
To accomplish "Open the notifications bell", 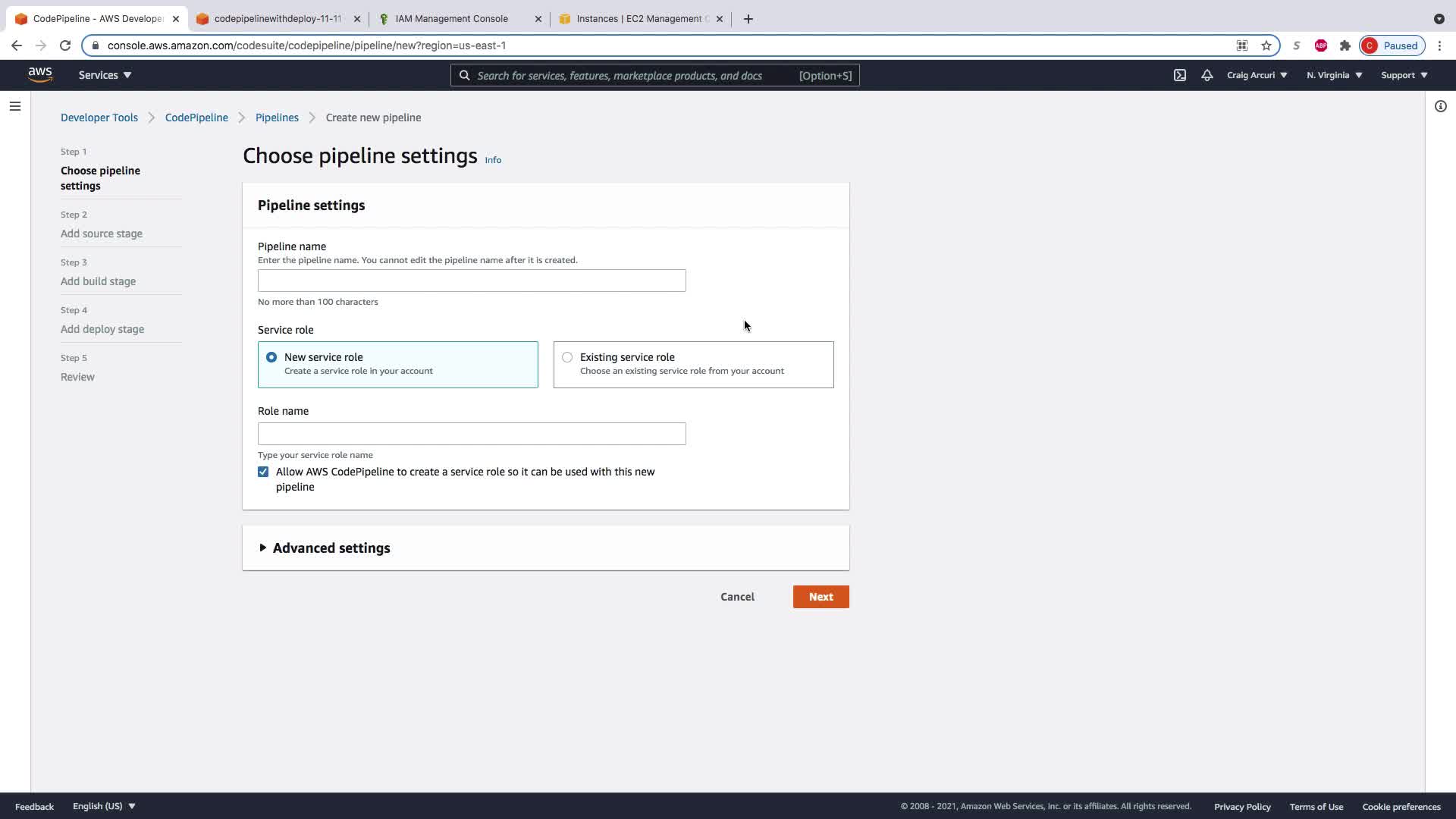I will click(x=1207, y=75).
